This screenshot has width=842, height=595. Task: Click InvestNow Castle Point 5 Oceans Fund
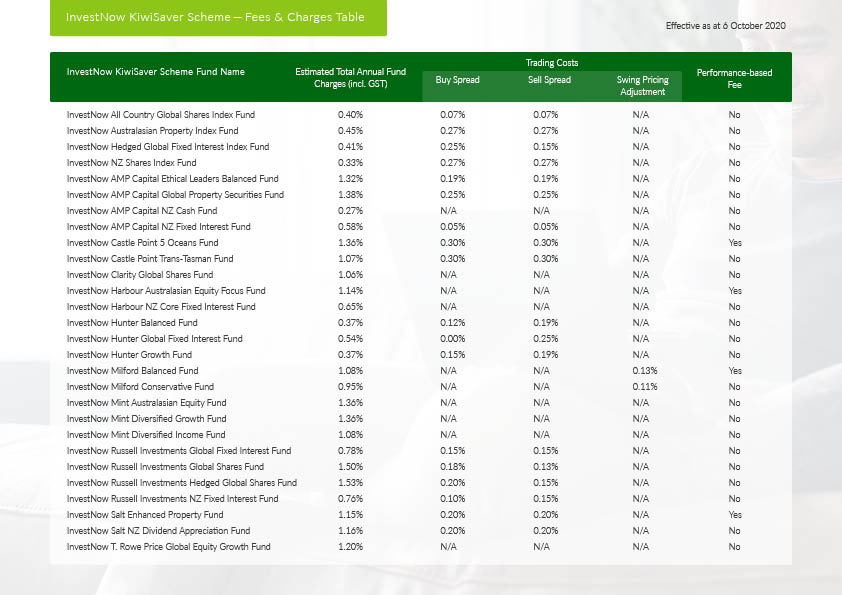(x=142, y=243)
